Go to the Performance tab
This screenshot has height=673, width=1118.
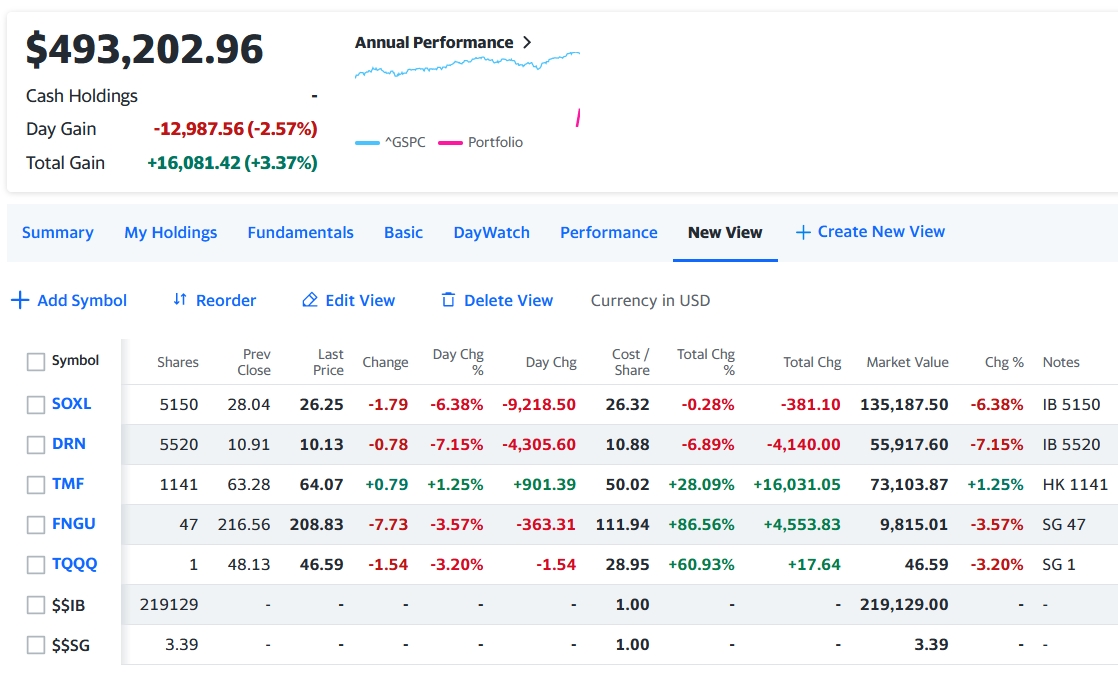click(608, 232)
